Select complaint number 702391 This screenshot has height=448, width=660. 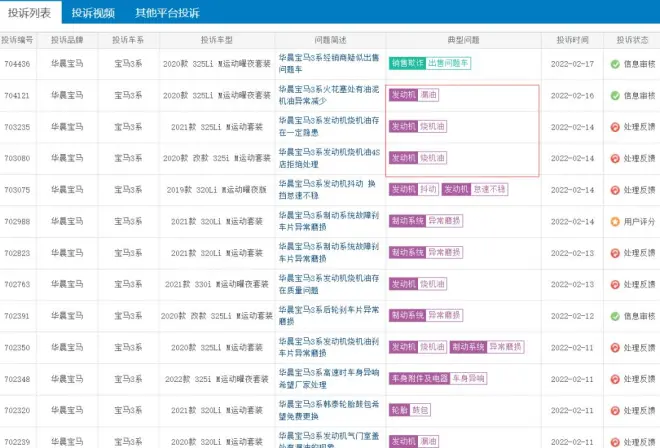(17, 316)
